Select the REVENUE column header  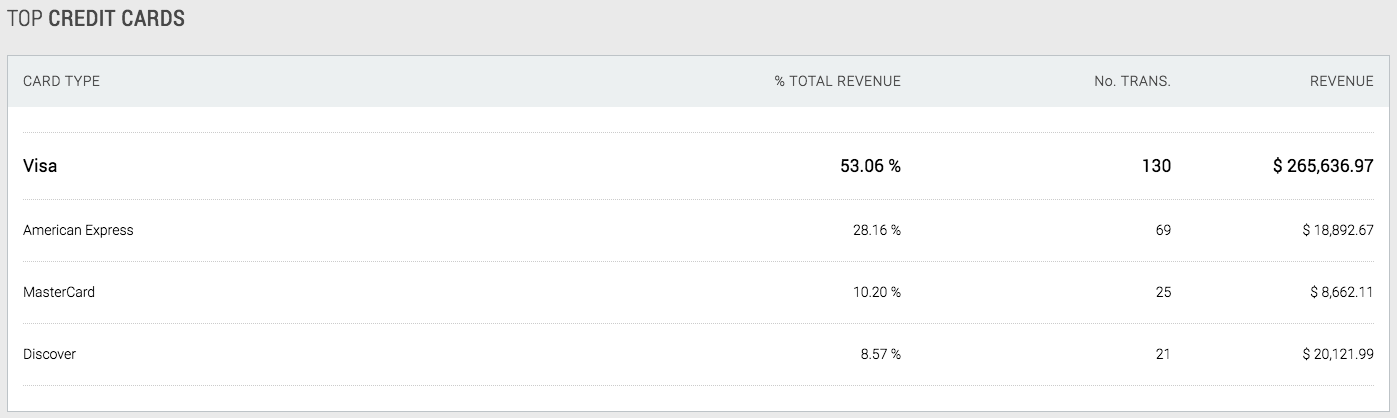pyautogui.click(x=1341, y=81)
